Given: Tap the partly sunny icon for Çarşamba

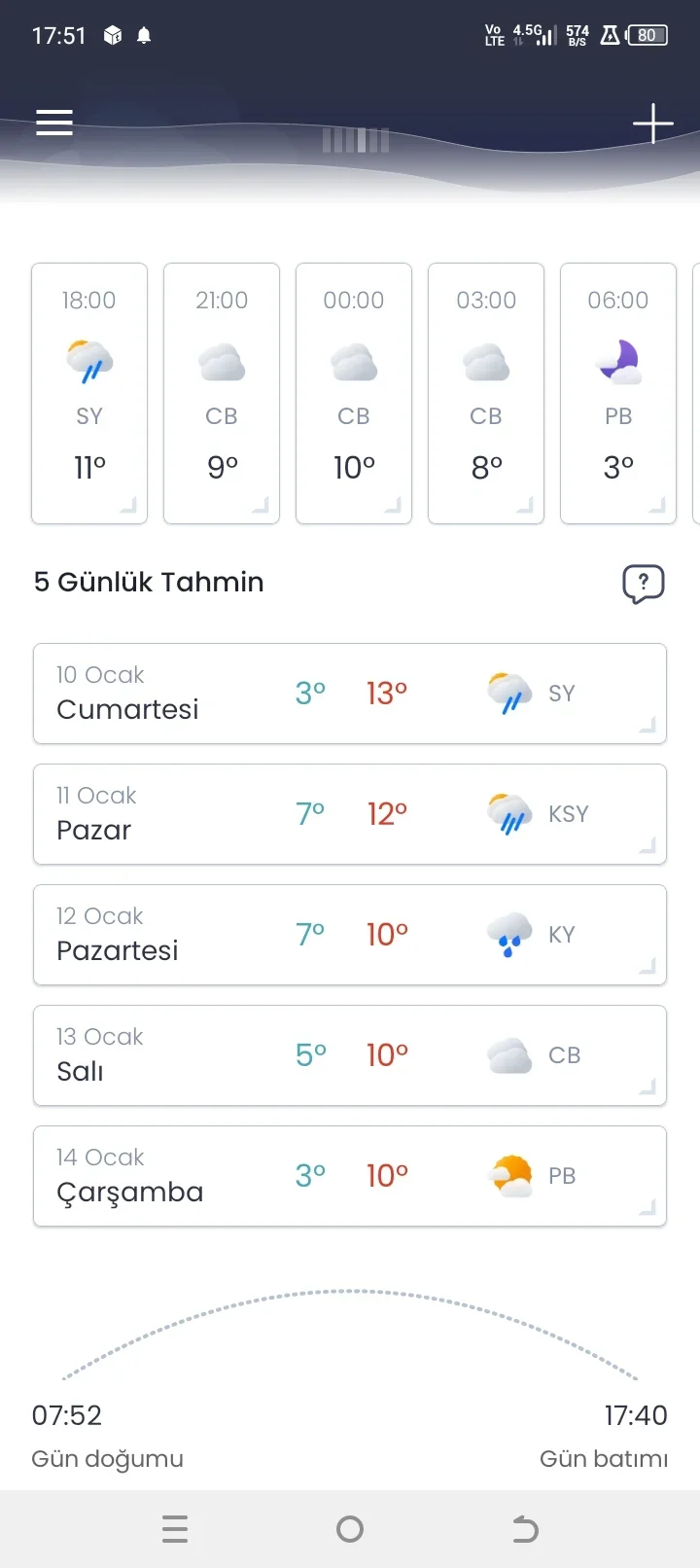Looking at the screenshot, I should click(510, 1176).
